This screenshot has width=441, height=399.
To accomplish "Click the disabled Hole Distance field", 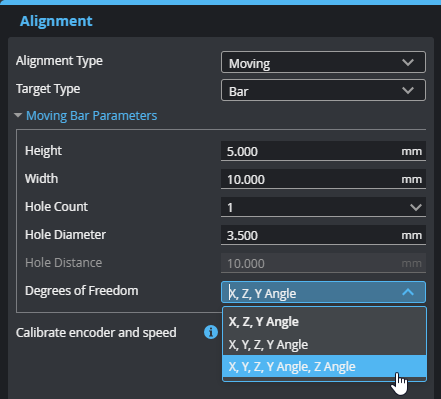I will [x=323, y=263].
